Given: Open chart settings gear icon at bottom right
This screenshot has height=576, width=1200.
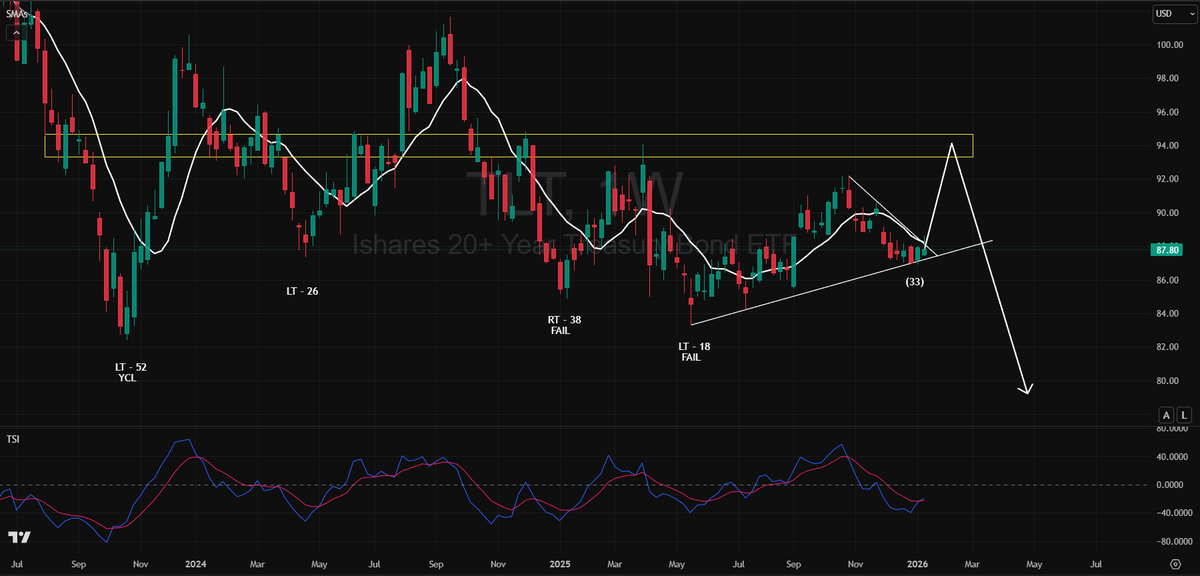Looking at the screenshot, I should (1175, 565).
